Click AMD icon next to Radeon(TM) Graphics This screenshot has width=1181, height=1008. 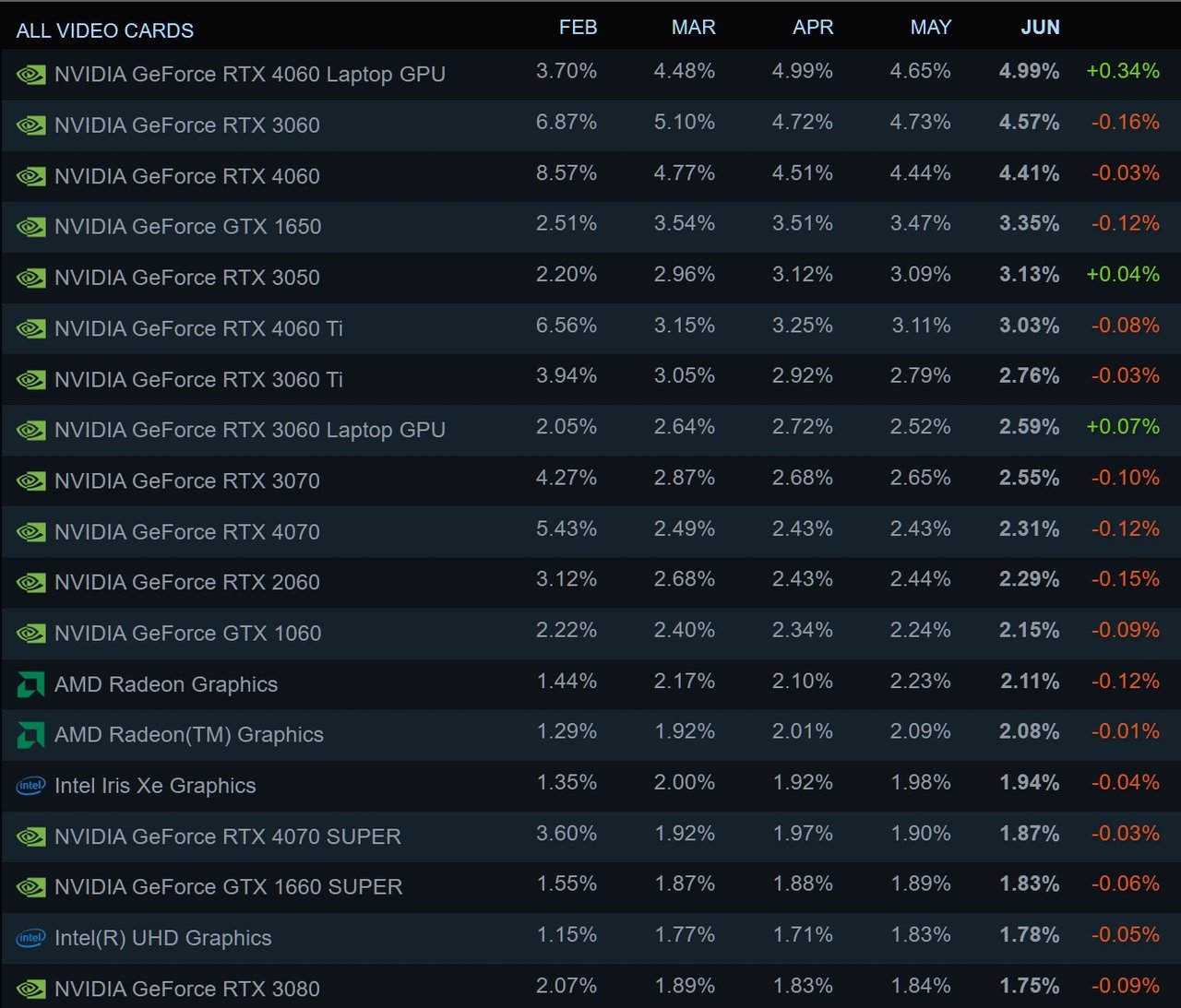(31, 735)
